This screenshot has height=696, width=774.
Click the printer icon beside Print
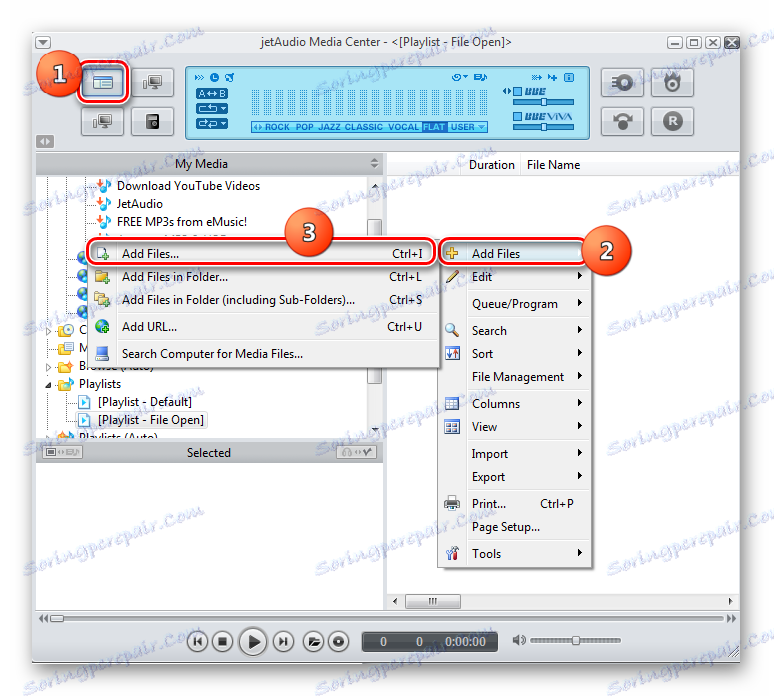452,503
